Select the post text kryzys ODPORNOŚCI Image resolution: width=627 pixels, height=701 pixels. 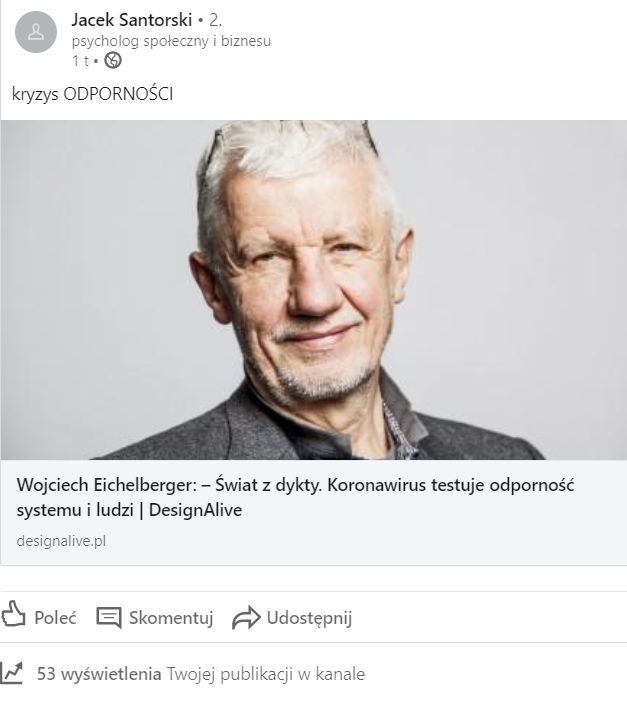92,94
